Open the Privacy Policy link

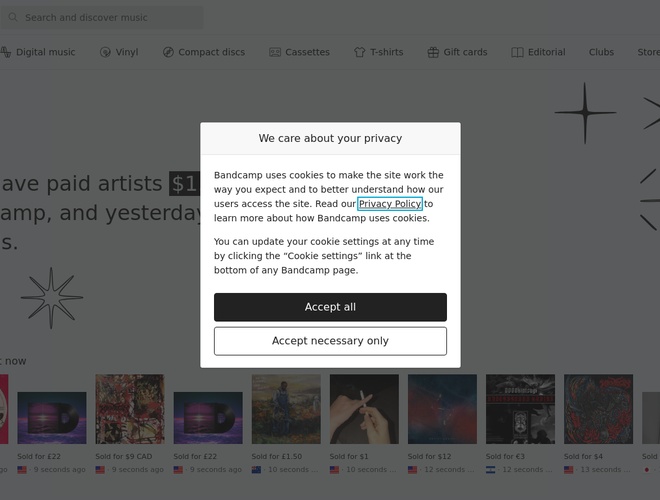tap(390, 204)
